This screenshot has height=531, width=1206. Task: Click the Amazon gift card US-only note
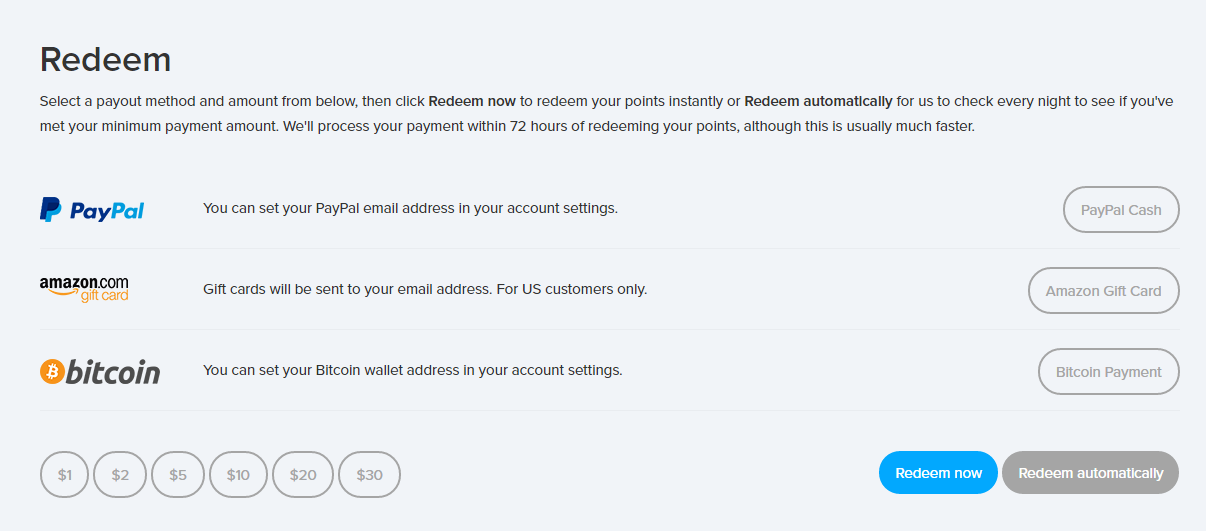425,289
